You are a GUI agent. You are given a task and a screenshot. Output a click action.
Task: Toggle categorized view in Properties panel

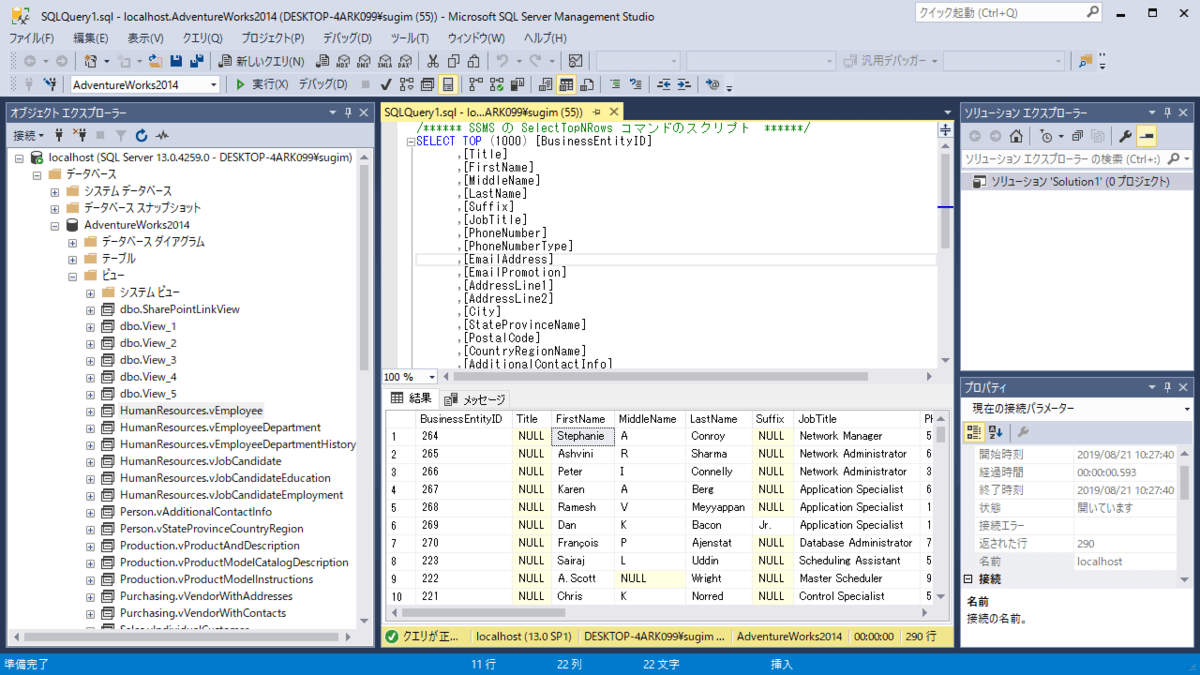click(x=974, y=432)
